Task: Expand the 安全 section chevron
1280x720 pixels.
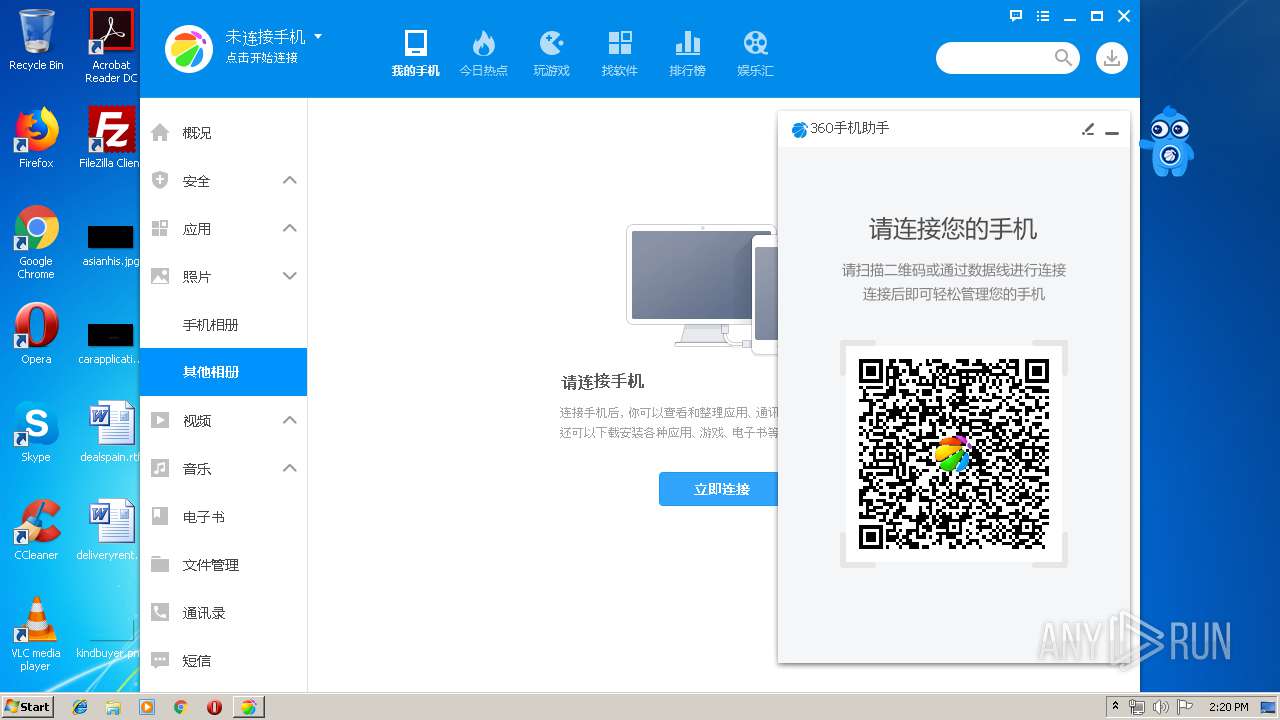Action: (x=290, y=180)
